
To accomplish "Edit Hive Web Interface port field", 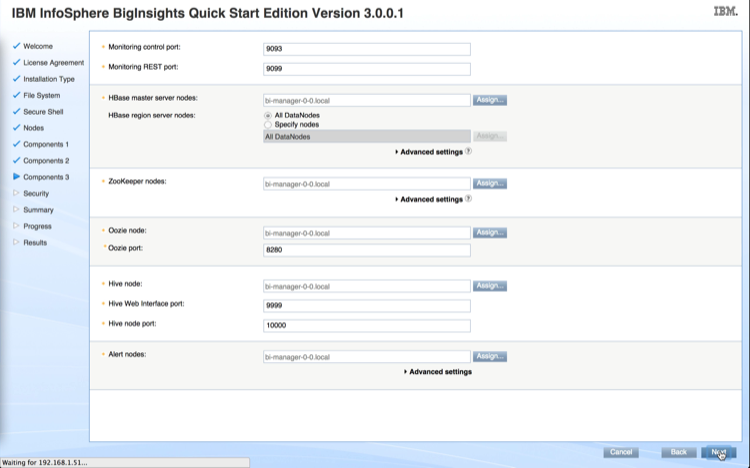I will [x=367, y=305].
